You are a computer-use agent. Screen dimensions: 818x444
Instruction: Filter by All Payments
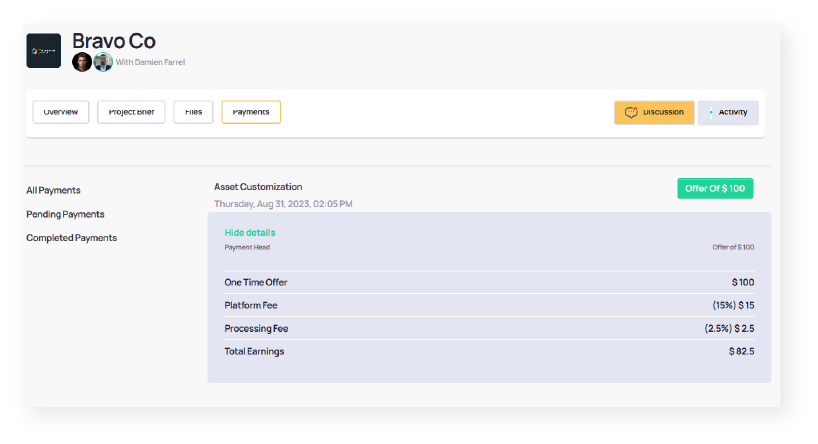(x=54, y=190)
